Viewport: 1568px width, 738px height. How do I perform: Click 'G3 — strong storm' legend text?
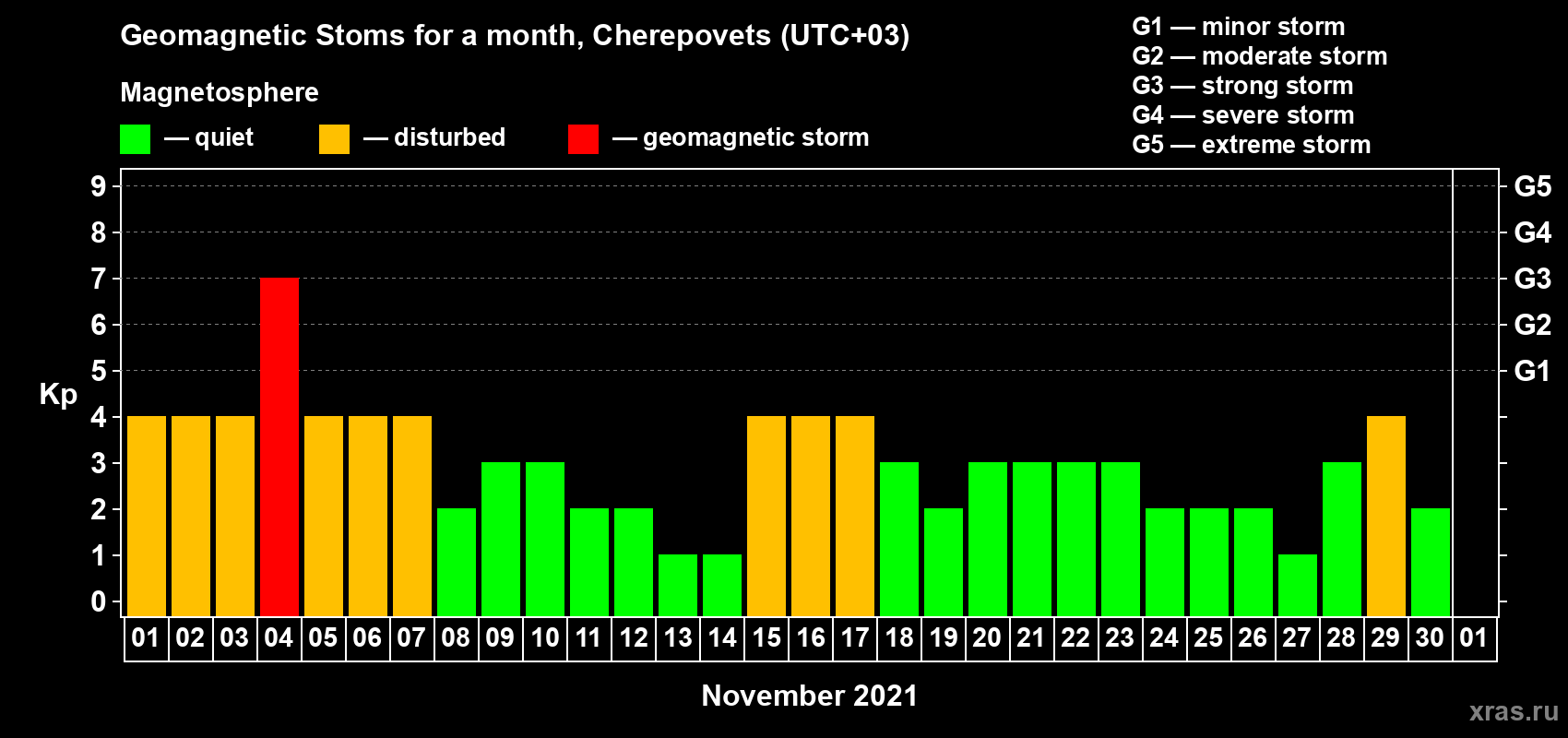[x=1243, y=86]
